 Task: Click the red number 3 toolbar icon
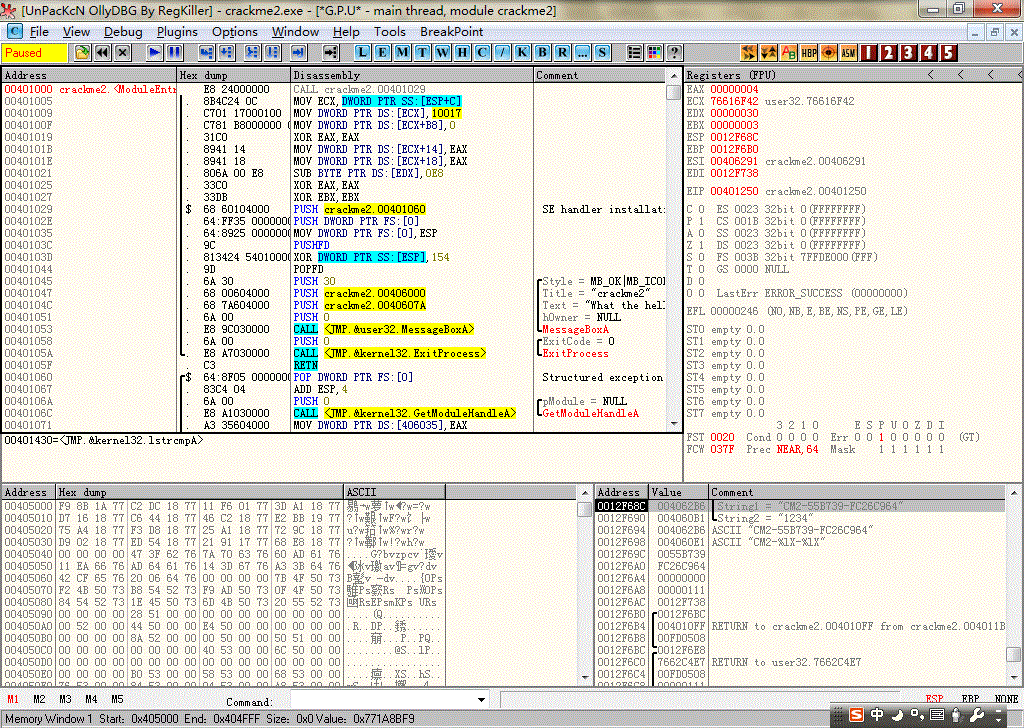908,52
